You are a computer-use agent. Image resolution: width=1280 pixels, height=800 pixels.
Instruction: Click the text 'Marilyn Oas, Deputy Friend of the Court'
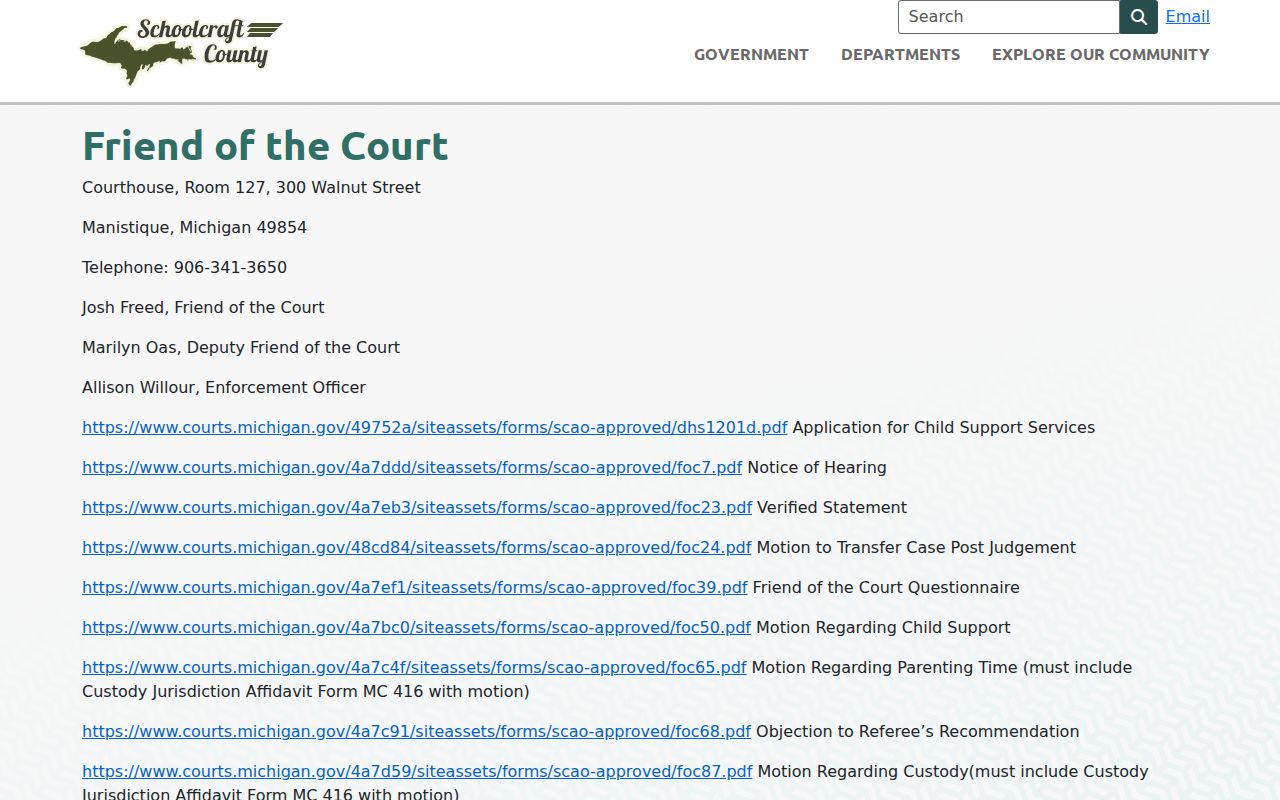pos(241,347)
